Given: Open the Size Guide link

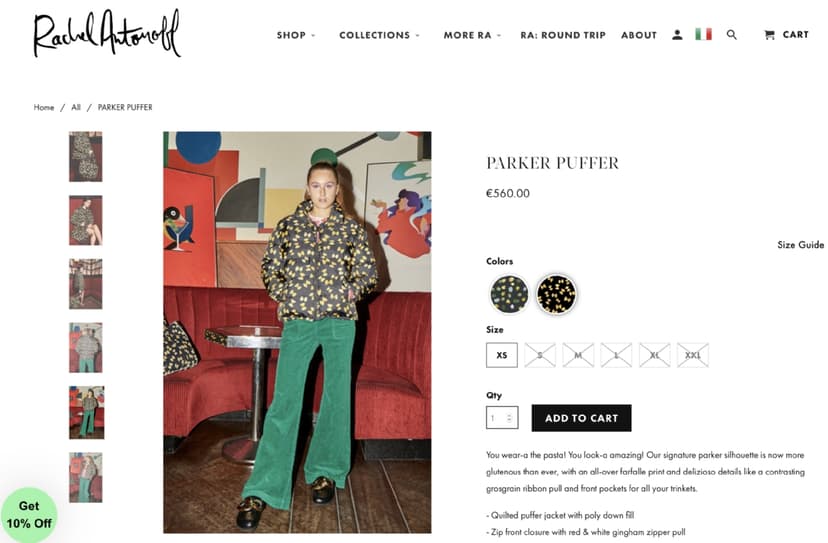Looking at the screenshot, I should coord(801,245).
